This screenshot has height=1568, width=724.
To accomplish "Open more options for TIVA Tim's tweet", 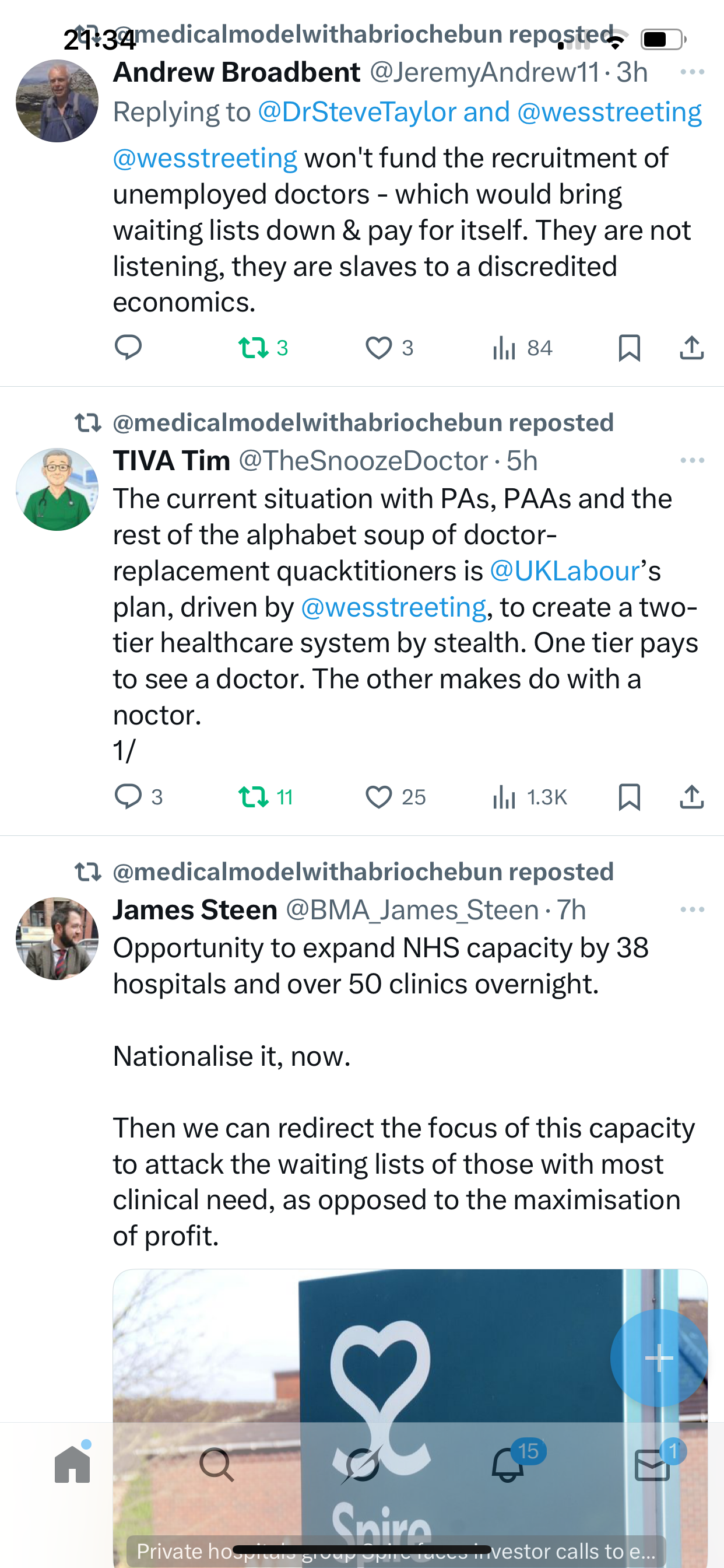I will [692, 461].
